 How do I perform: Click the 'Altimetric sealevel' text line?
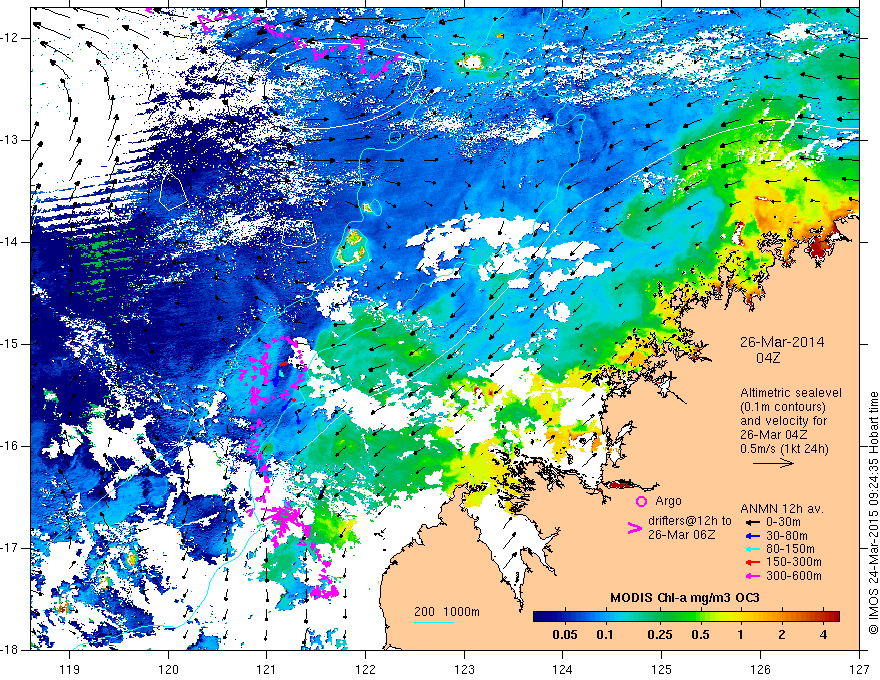click(791, 393)
